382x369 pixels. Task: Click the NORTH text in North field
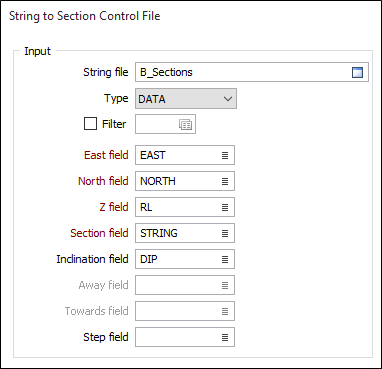(x=158, y=181)
